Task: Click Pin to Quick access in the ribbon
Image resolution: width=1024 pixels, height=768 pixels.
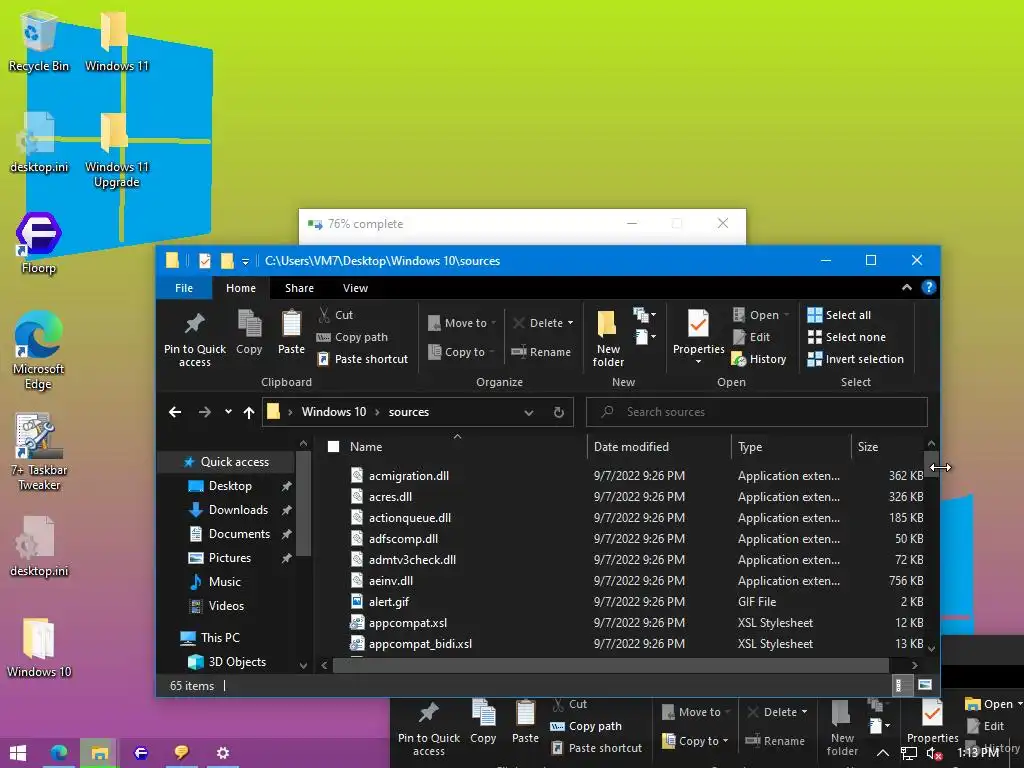Action: point(195,338)
